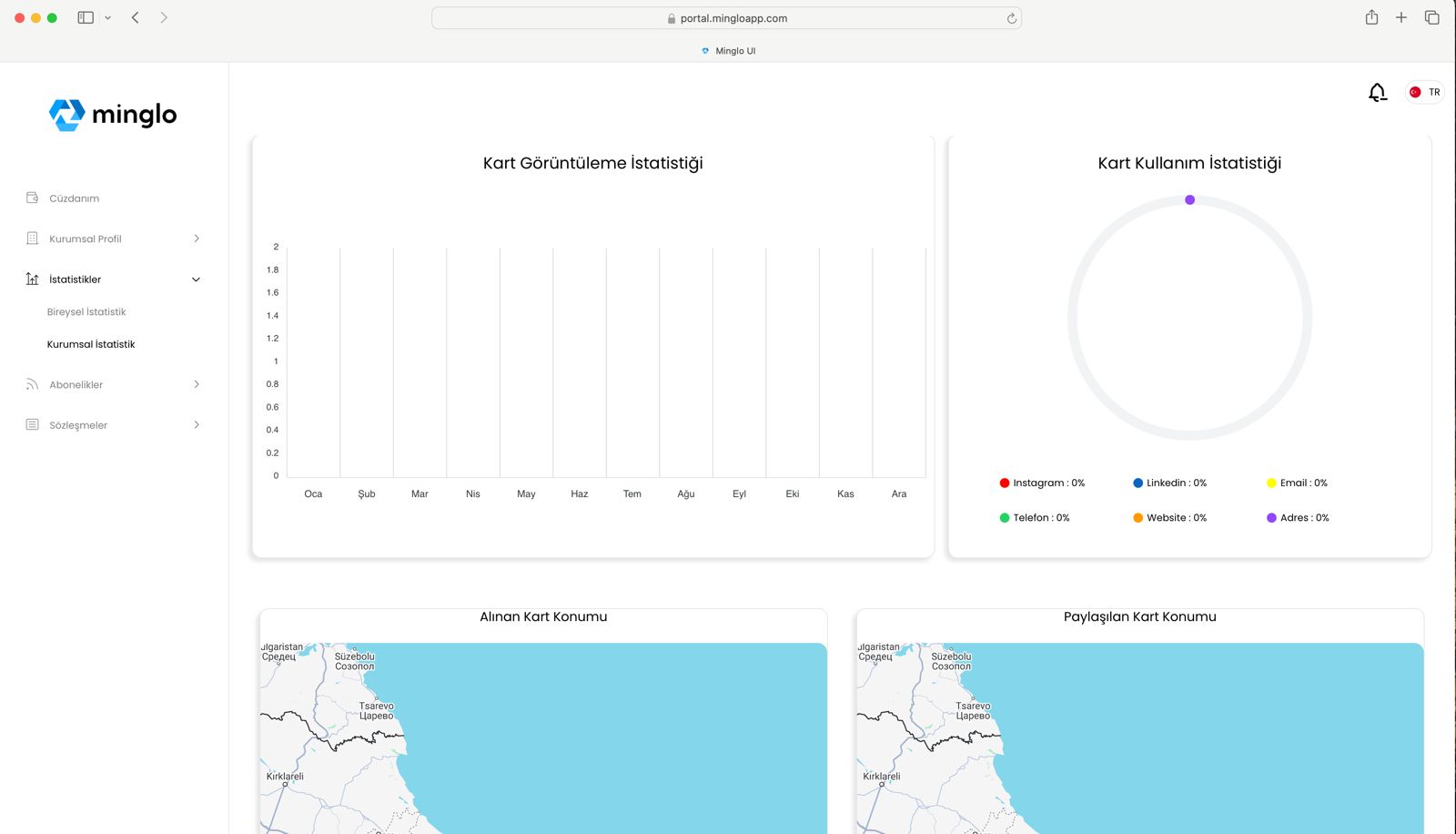The height and width of the screenshot is (834, 1456).
Task: Click 'Ağu' month label on chart
Action: 686,493
